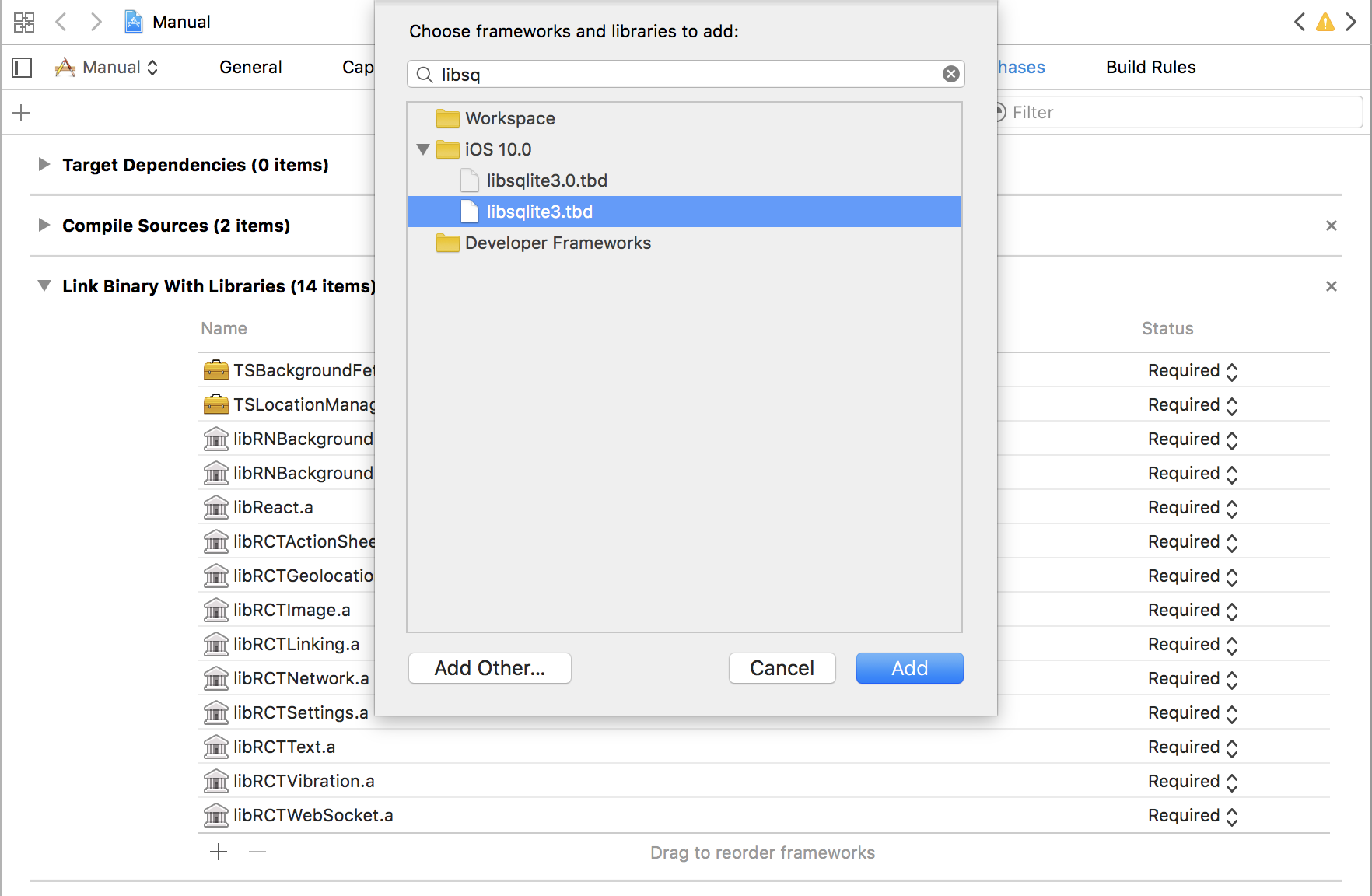The width and height of the screenshot is (1372, 896).
Task: Change Required status for libRCTVibration.a
Action: pos(1192,782)
